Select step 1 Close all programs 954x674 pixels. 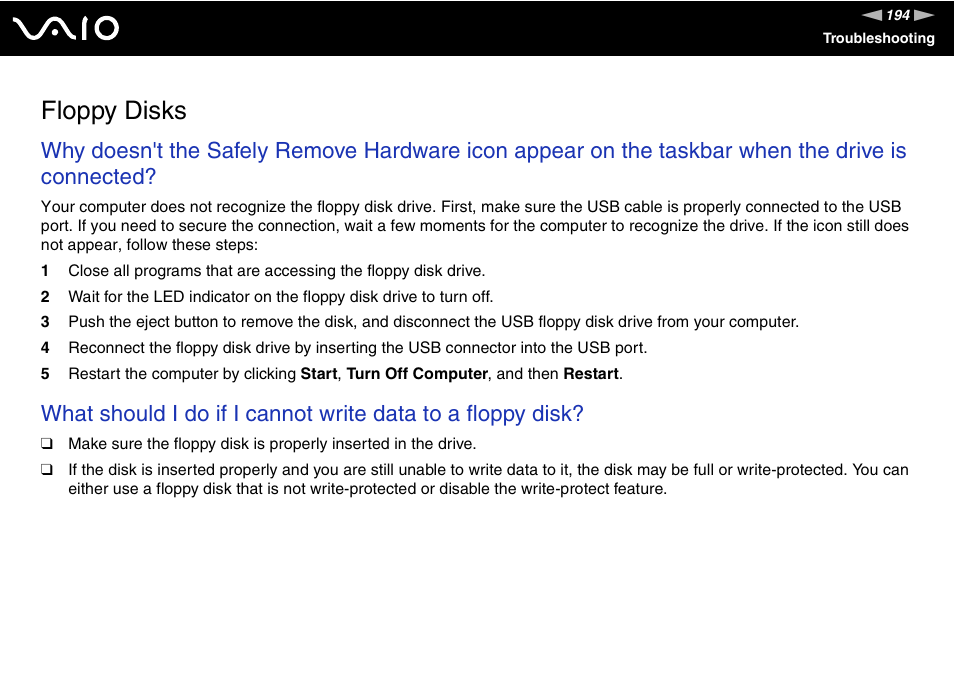point(263,271)
